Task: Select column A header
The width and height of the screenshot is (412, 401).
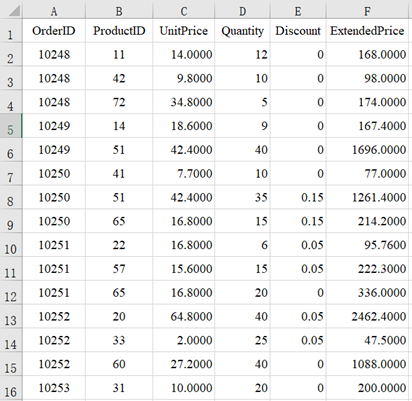Action: (54, 11)
